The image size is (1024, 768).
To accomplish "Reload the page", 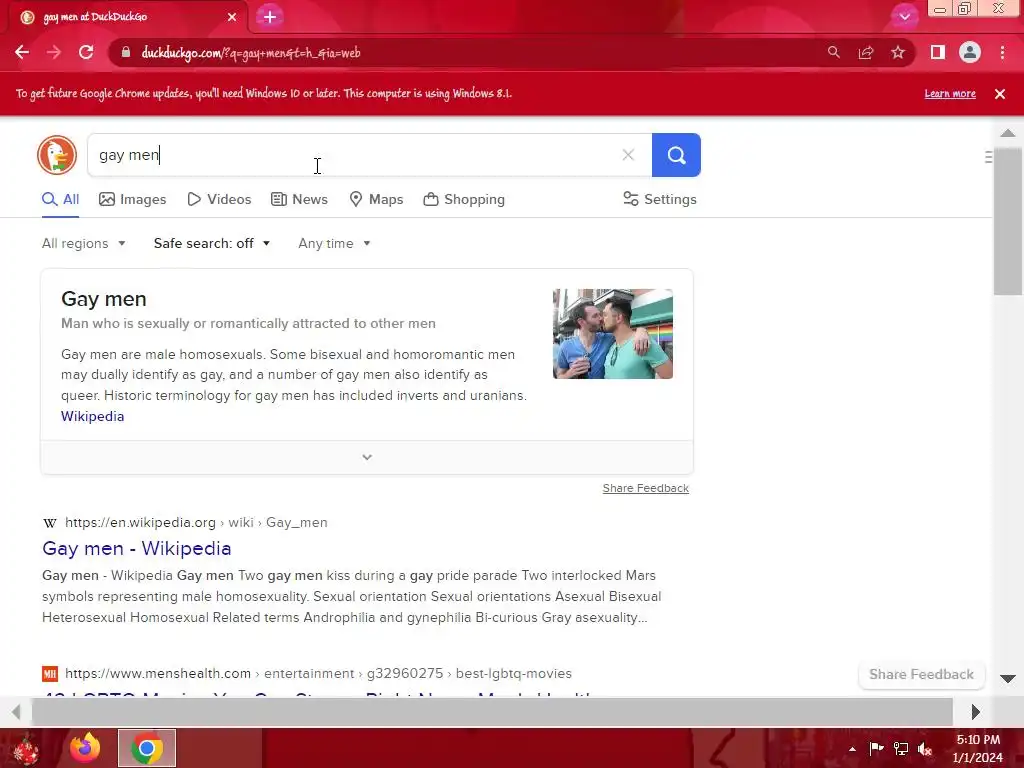I will [x=86, y=52].
